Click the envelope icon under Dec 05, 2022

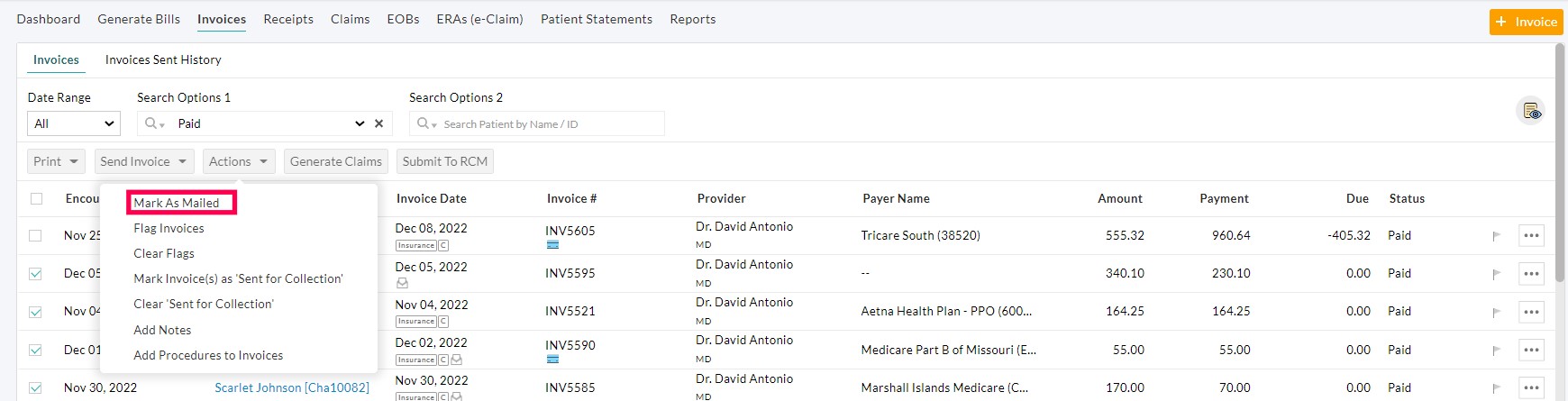click(x=402, y=283)
